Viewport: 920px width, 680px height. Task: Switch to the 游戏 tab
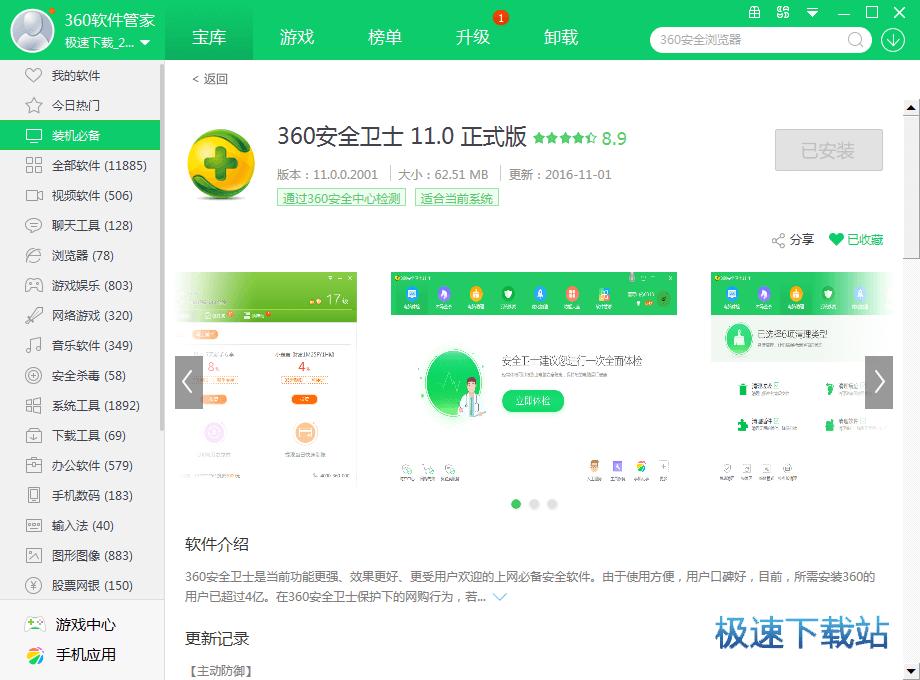pos(297,37)
